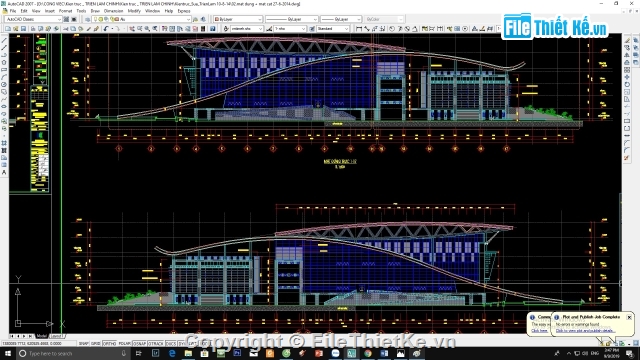Click the Help question mark icon
This screenshot has height=360, width=640.
tap(213, 29)
